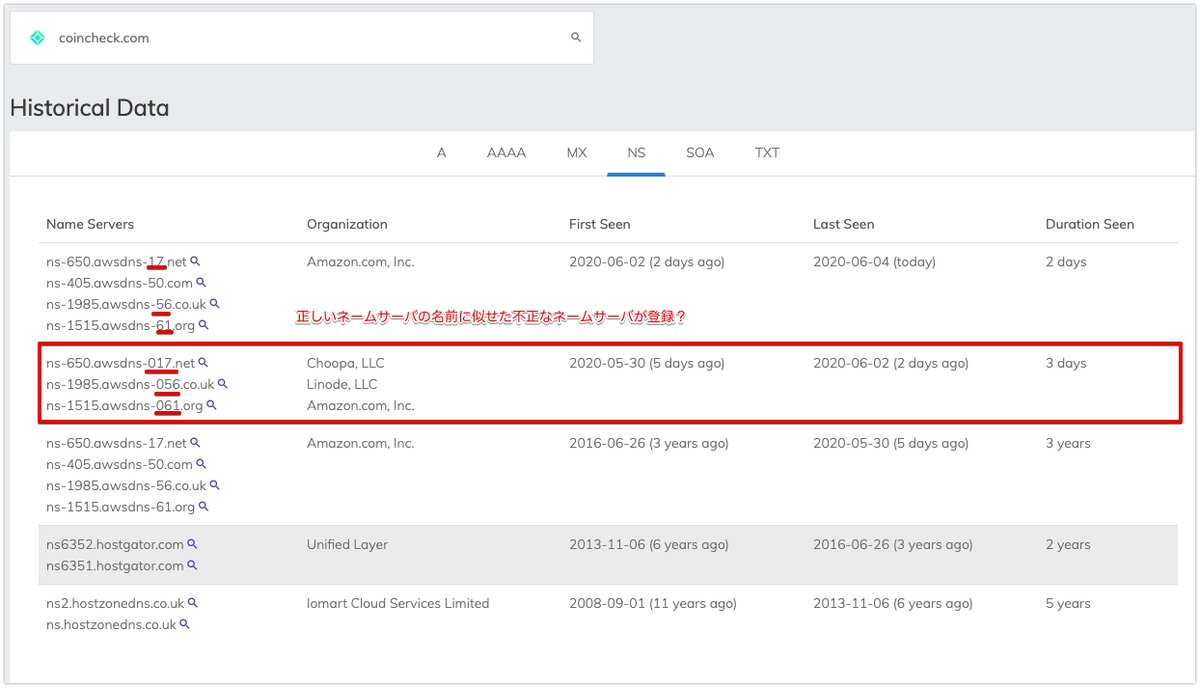
Task: Click the ns2.hostzonedns.co.uk name server text
Action: click(115, 603)
